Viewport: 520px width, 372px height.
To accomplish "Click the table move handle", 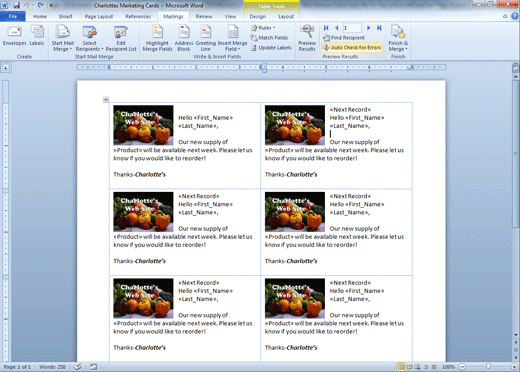I will [106, 99].
